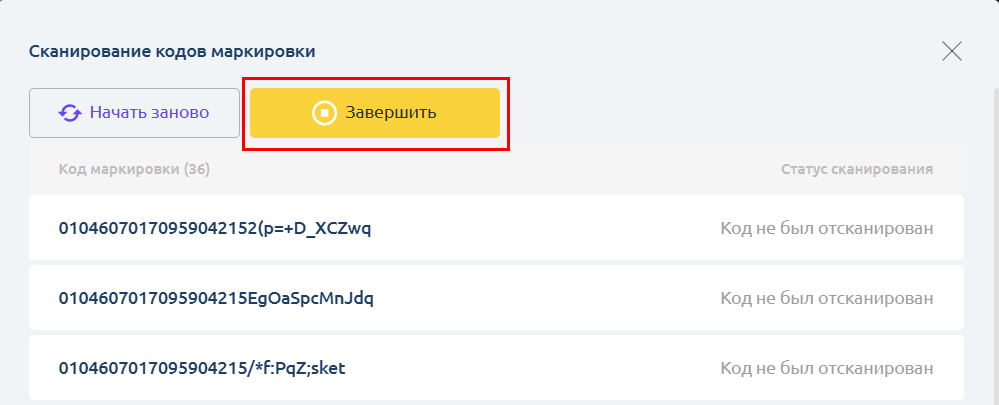Close the marking code scanning dialog
The height and width of the screenshot is (405, 999).
[x=951, y=51]
